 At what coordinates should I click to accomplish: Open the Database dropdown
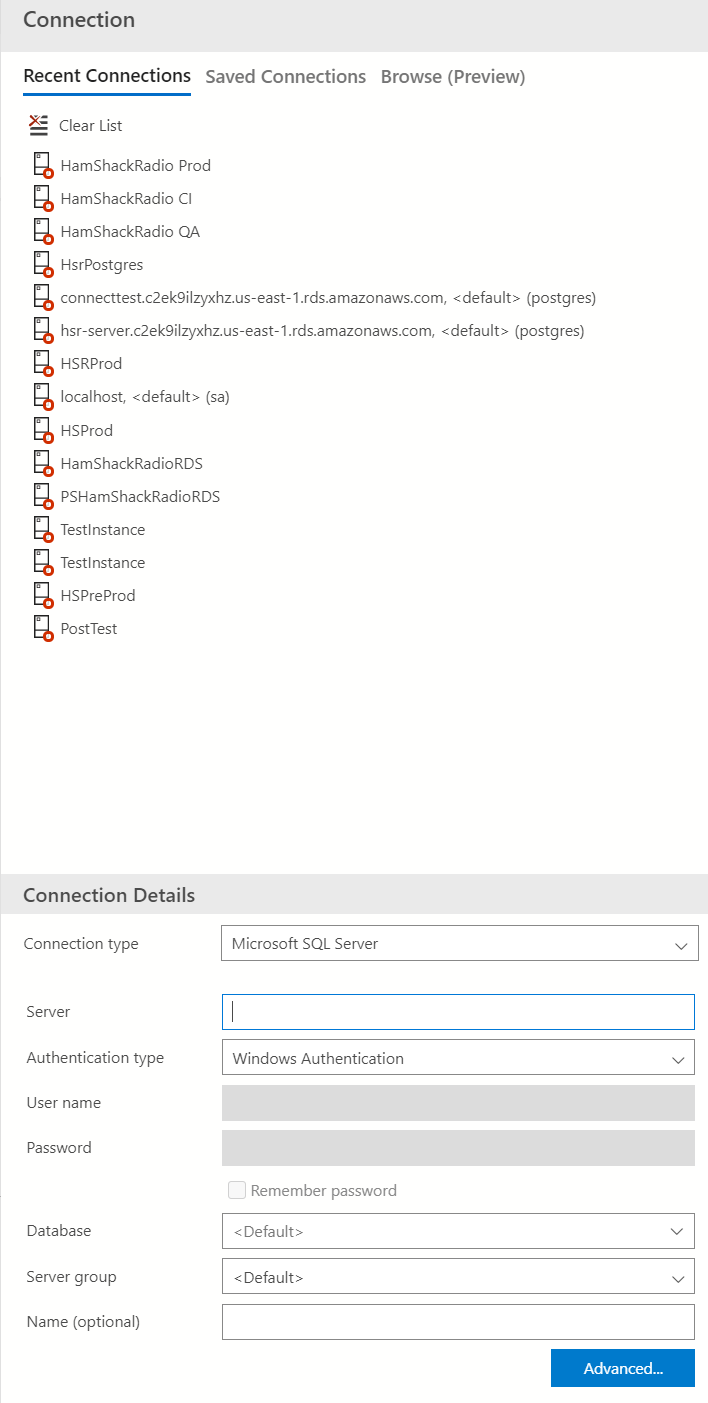(458, 1231)
